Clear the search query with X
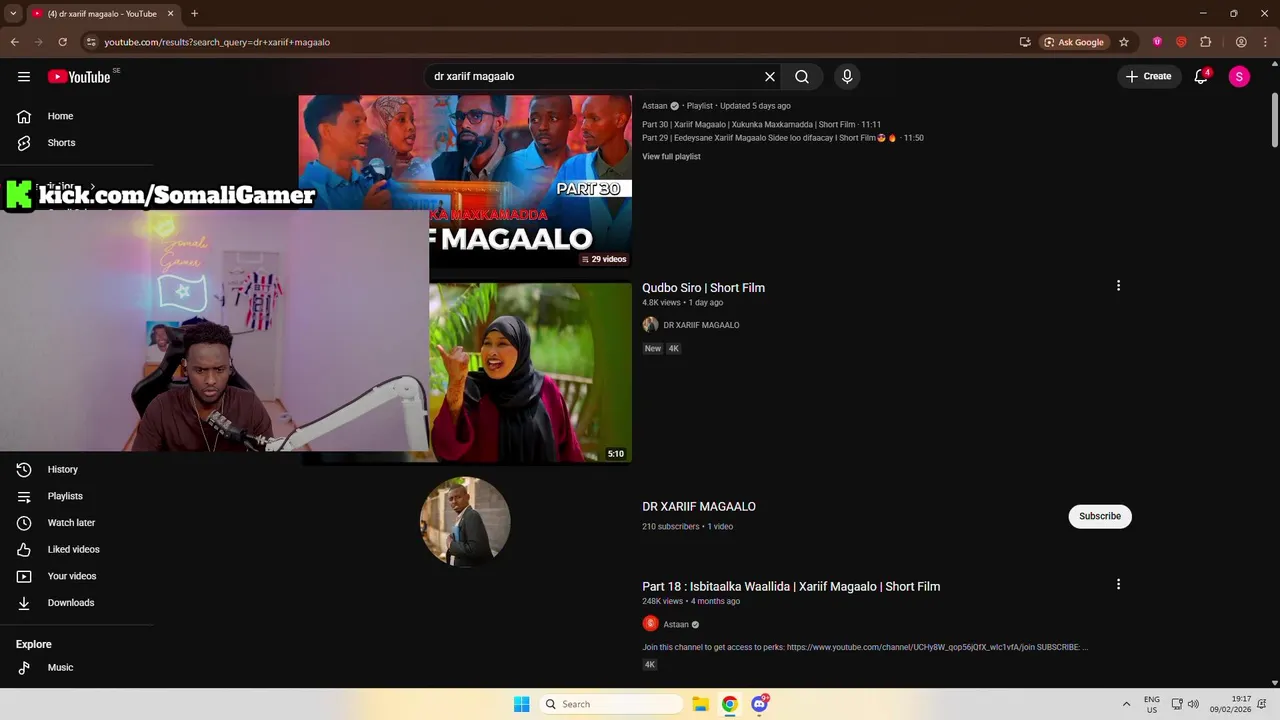Screen dimensions: 1280x720 (x=770, y=76)
